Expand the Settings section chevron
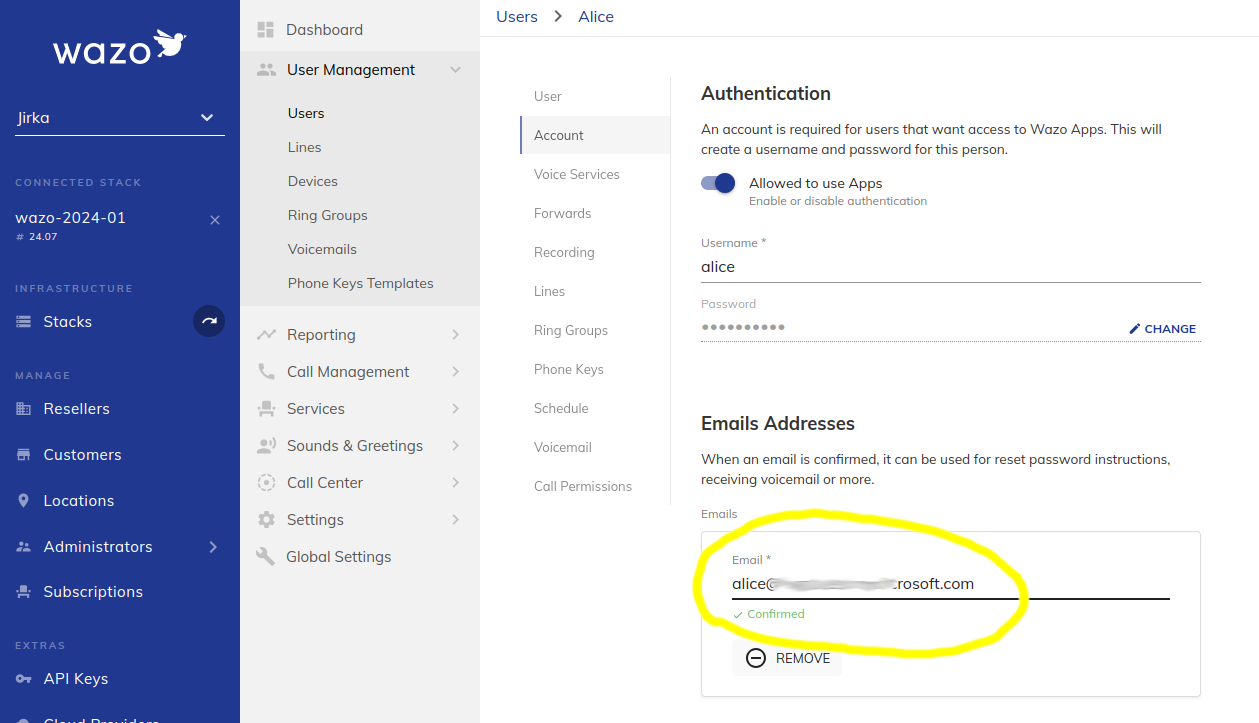Image resolution: width=1259 pixels, height=723 pixels. tap(456, 520)
